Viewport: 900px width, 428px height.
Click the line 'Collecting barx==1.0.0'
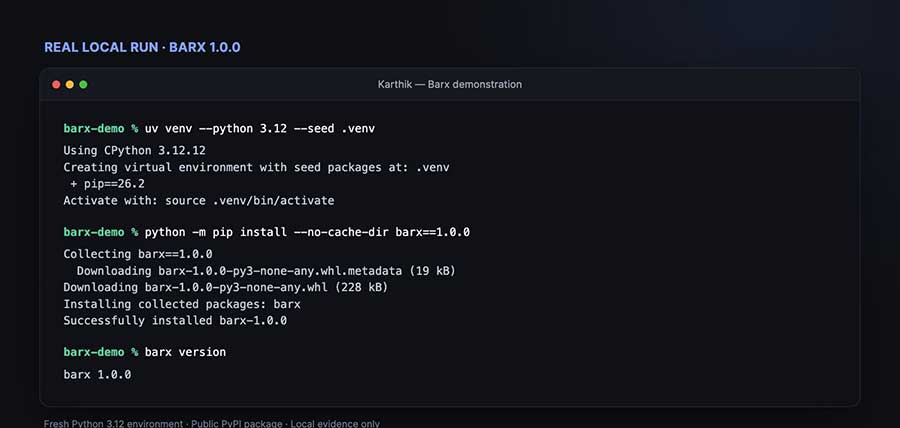[138, 254]
